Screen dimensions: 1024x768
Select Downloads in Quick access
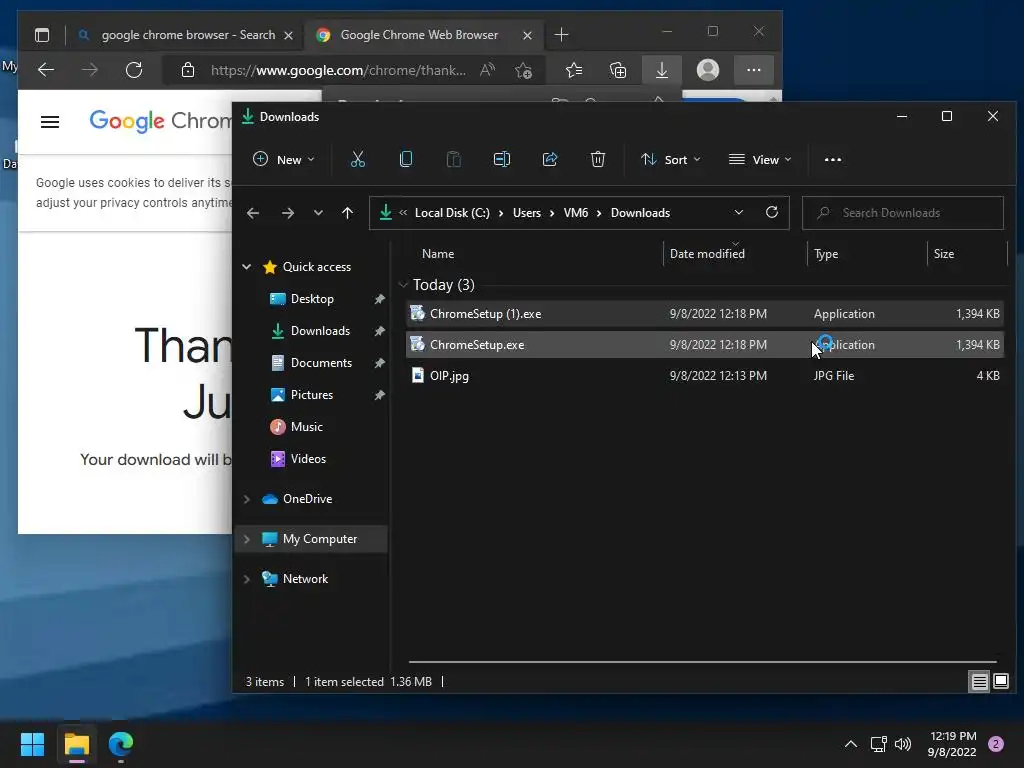point(320,330)
